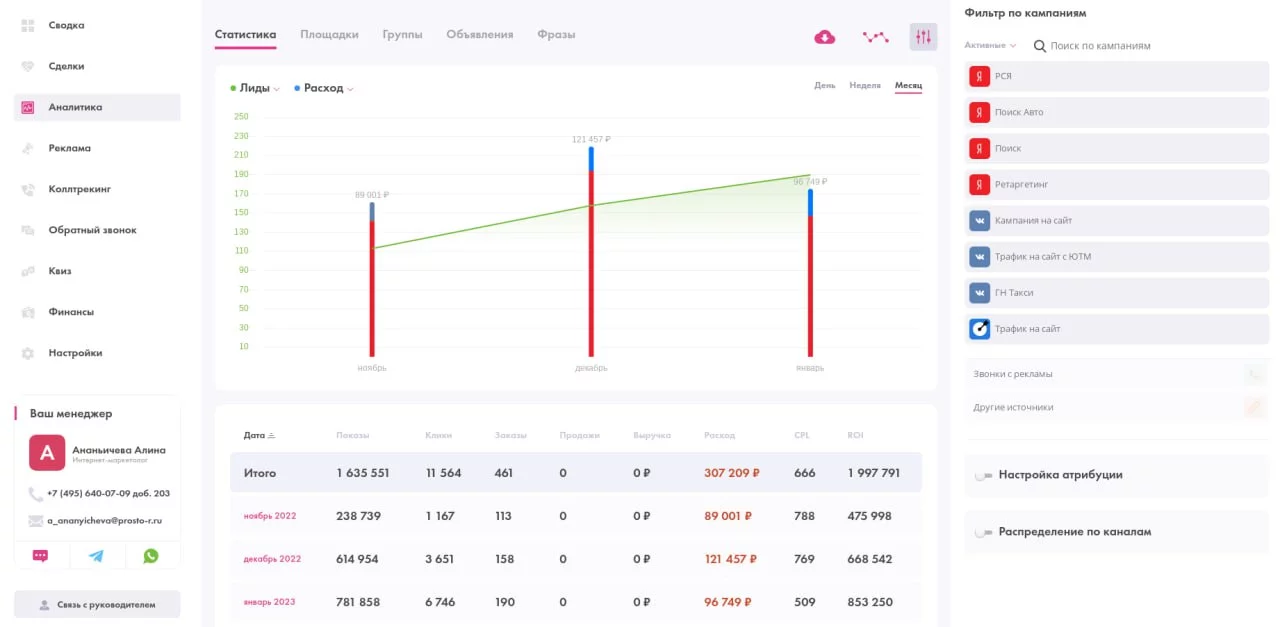Open the pink chat message icon
The image size is (1280, 627).
pyautogui.click(x=40, y=555)
